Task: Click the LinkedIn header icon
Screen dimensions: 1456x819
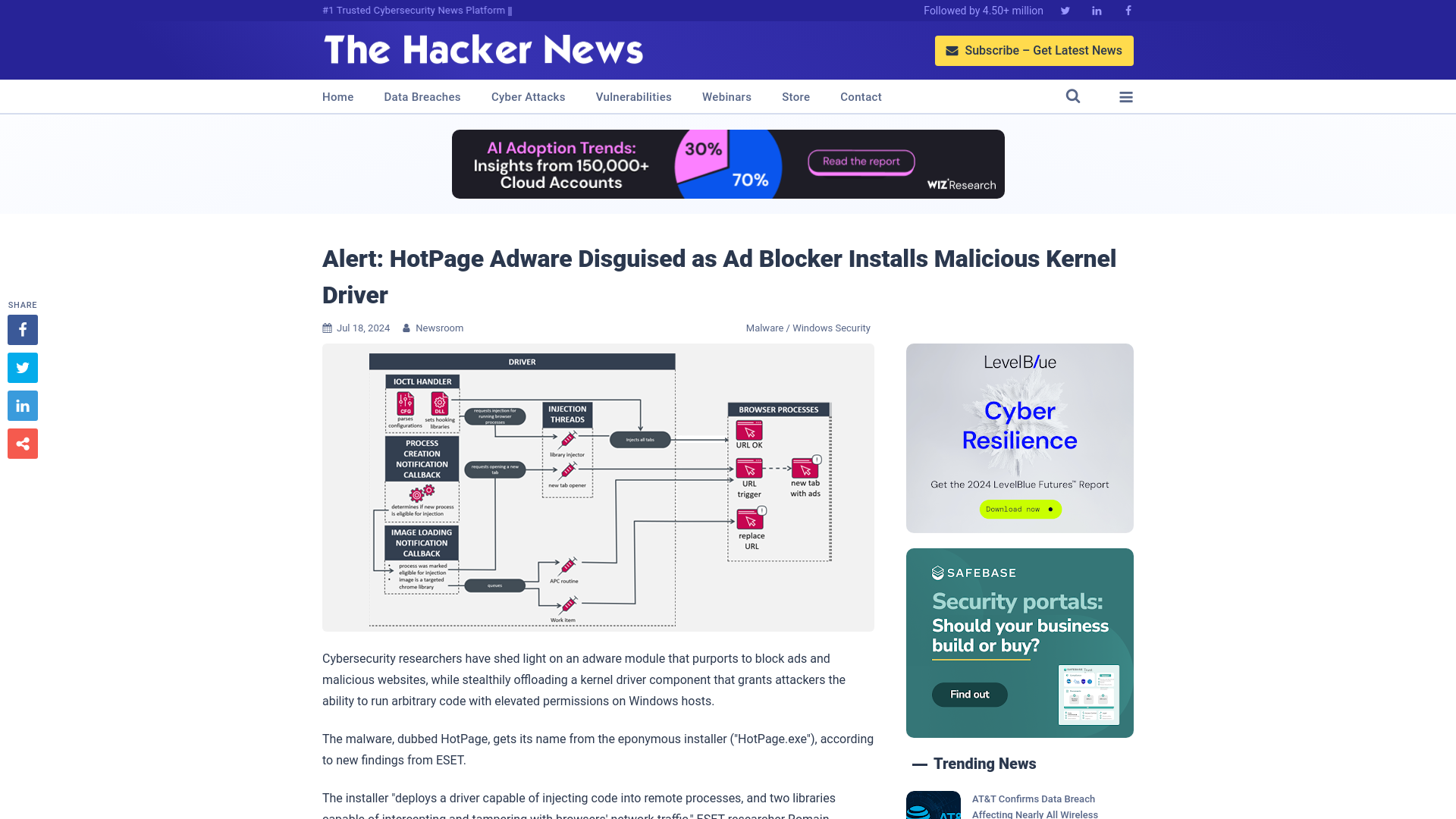Action: pos(1096,10)
